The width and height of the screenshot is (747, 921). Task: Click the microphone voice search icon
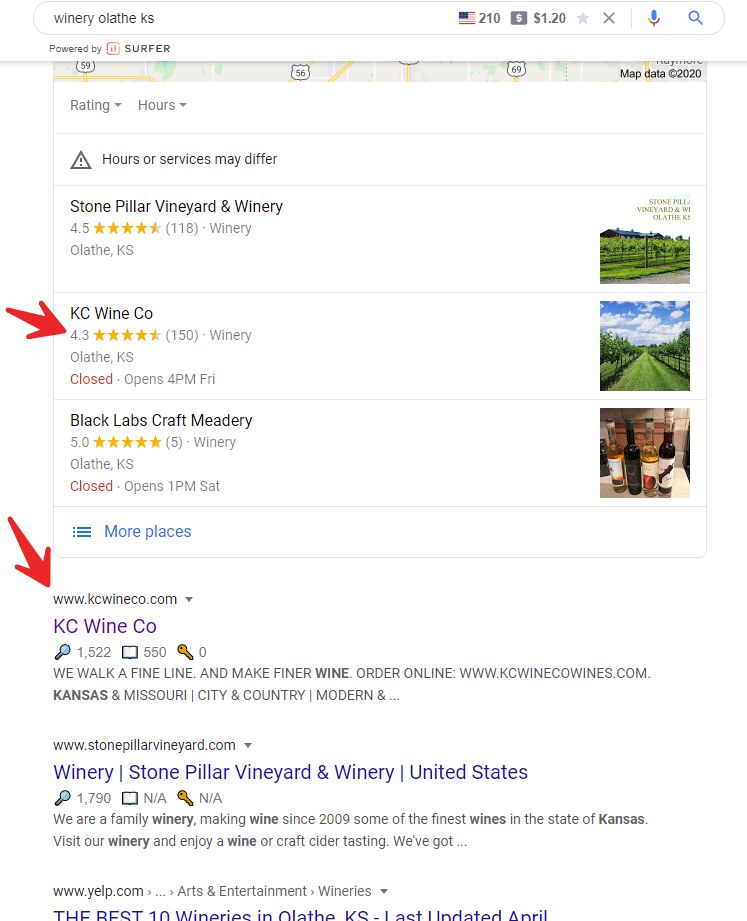point(654,18)
